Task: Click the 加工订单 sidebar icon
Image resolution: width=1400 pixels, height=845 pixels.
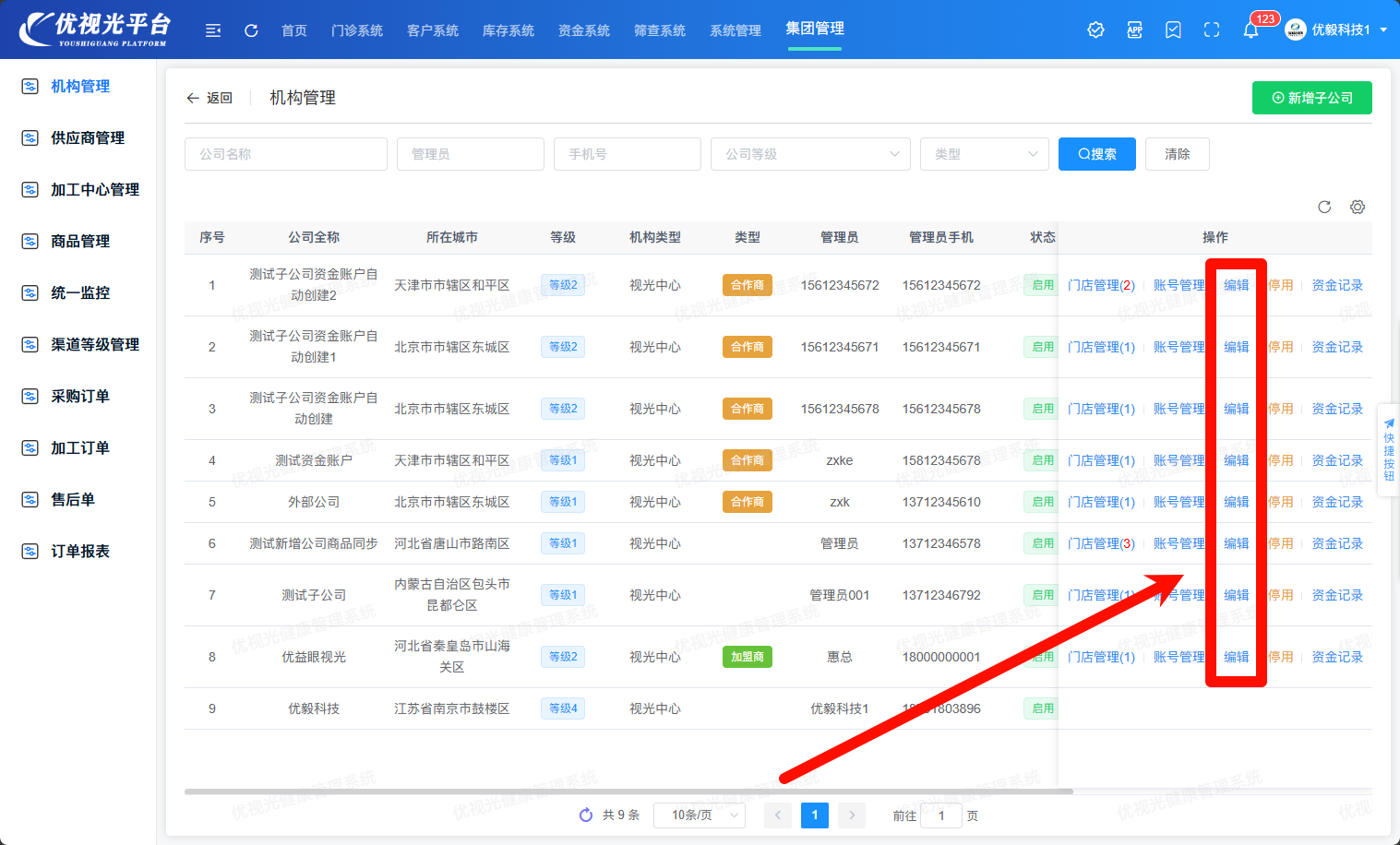Action: [30, 447]
